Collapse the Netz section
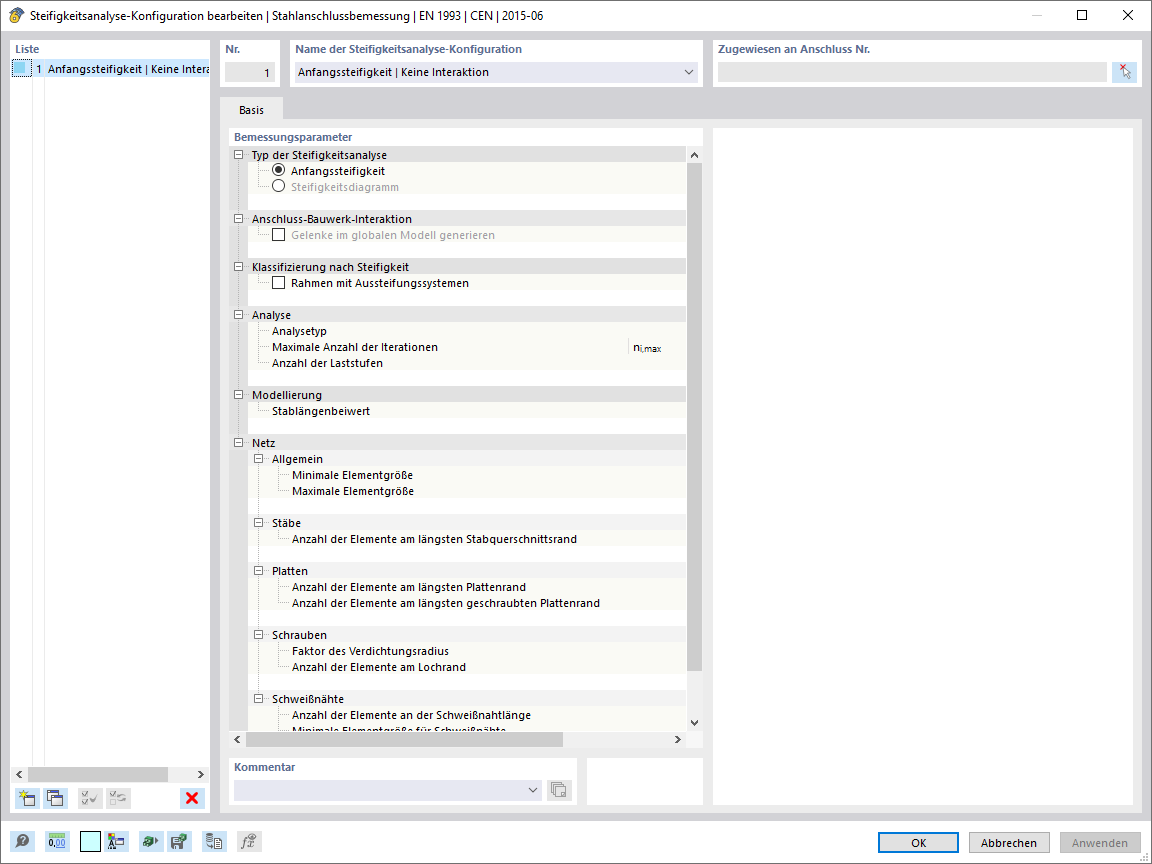Viewport: 1152px width, 864px height. pyautogui.click(x=239, y=443)
